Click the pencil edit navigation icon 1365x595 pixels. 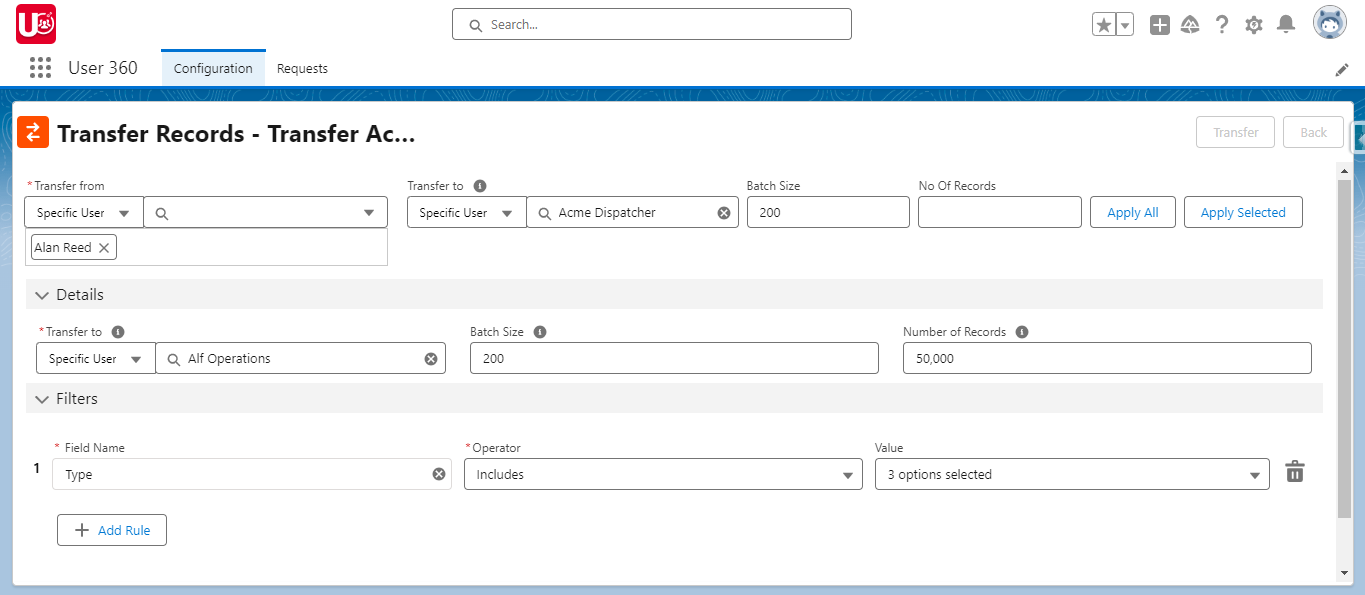tap(1342, 70)
